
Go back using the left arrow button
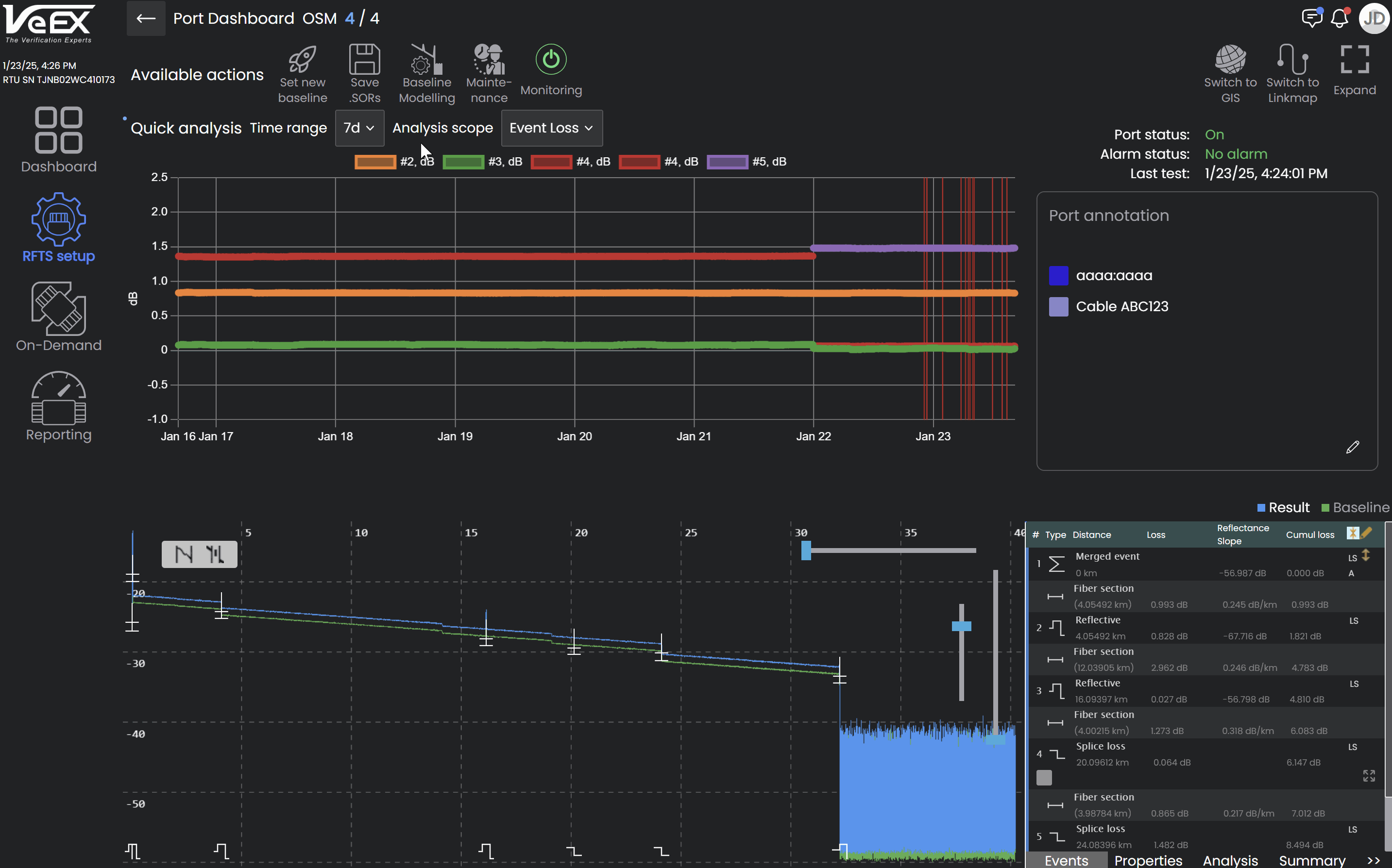(x=146, y=18)
